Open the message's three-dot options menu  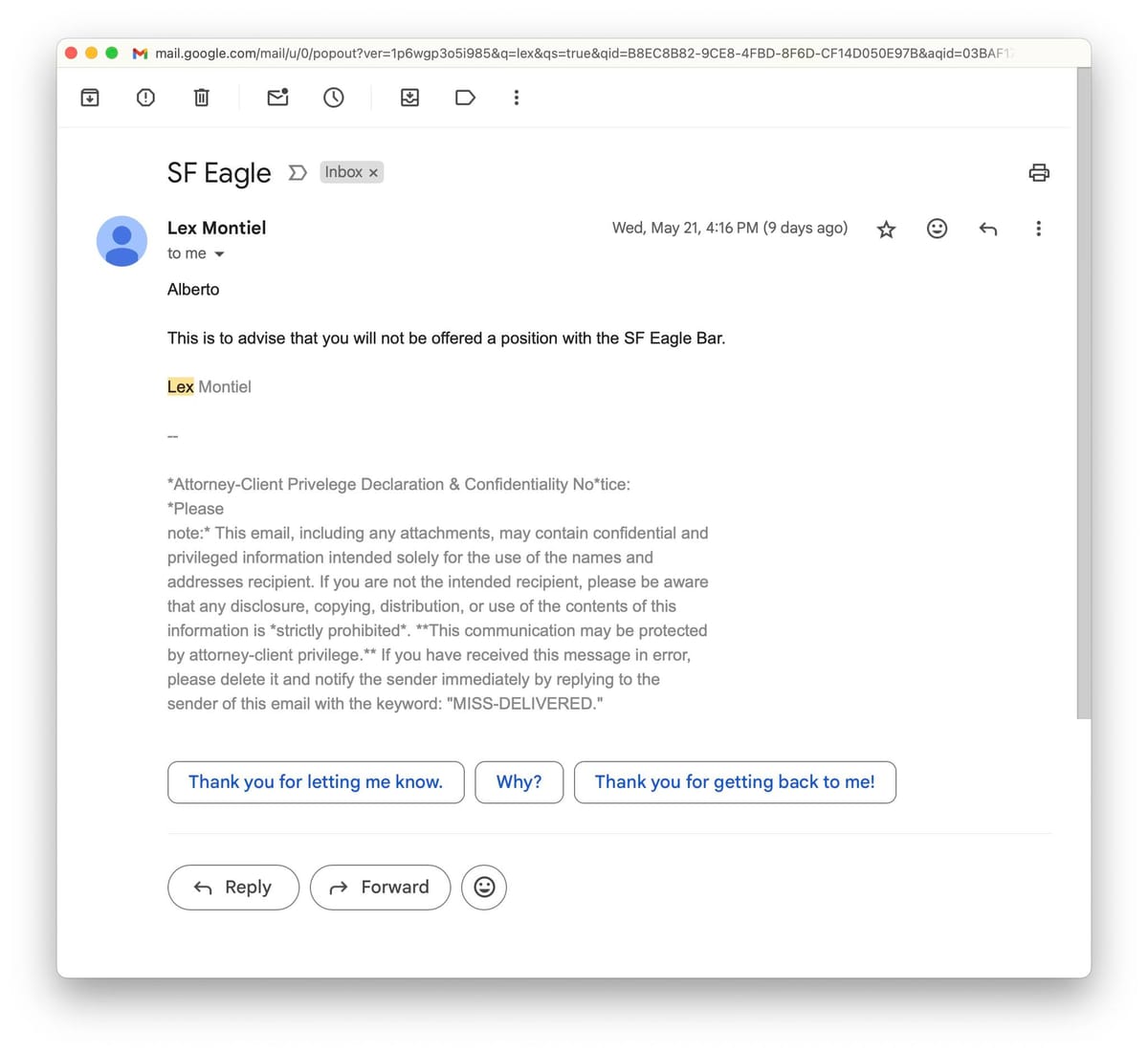pos(1038,229)
